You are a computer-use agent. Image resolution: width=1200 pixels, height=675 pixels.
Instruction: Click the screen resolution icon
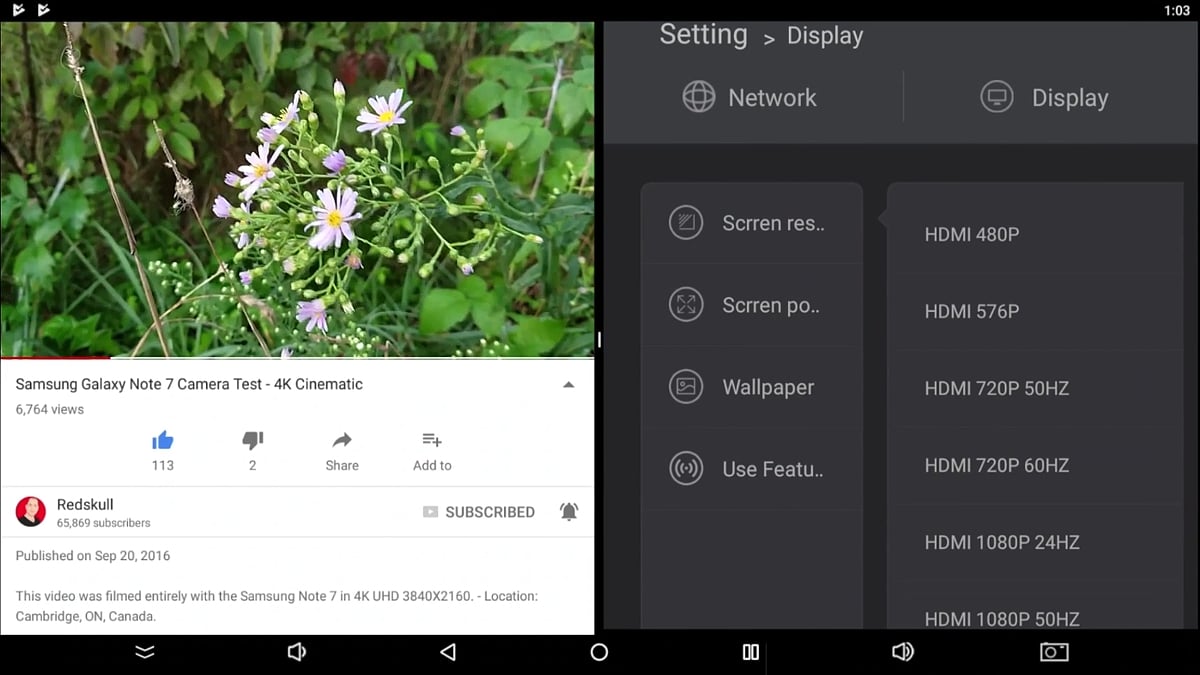(686, 223)
